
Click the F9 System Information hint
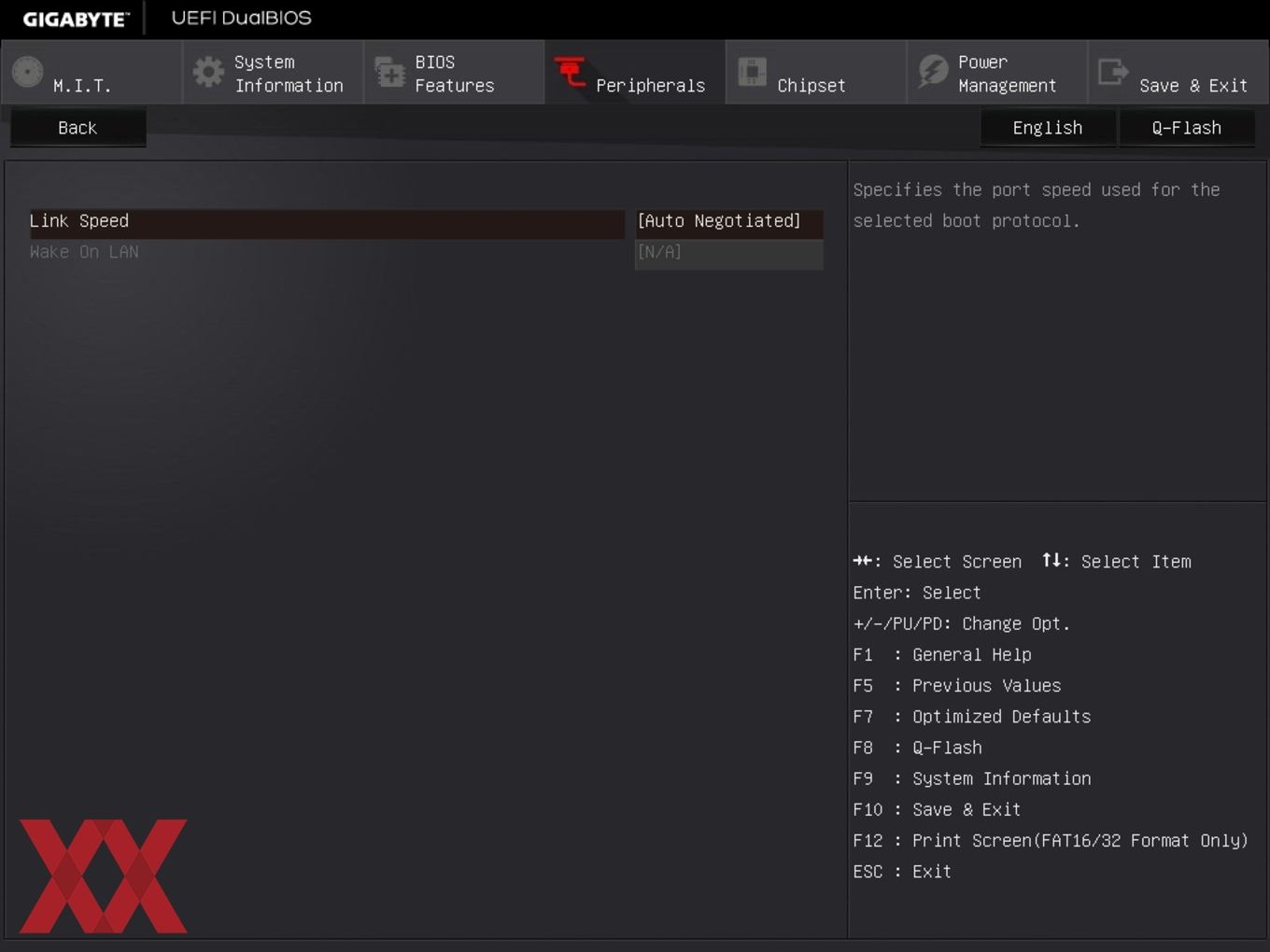click(972, 778)
